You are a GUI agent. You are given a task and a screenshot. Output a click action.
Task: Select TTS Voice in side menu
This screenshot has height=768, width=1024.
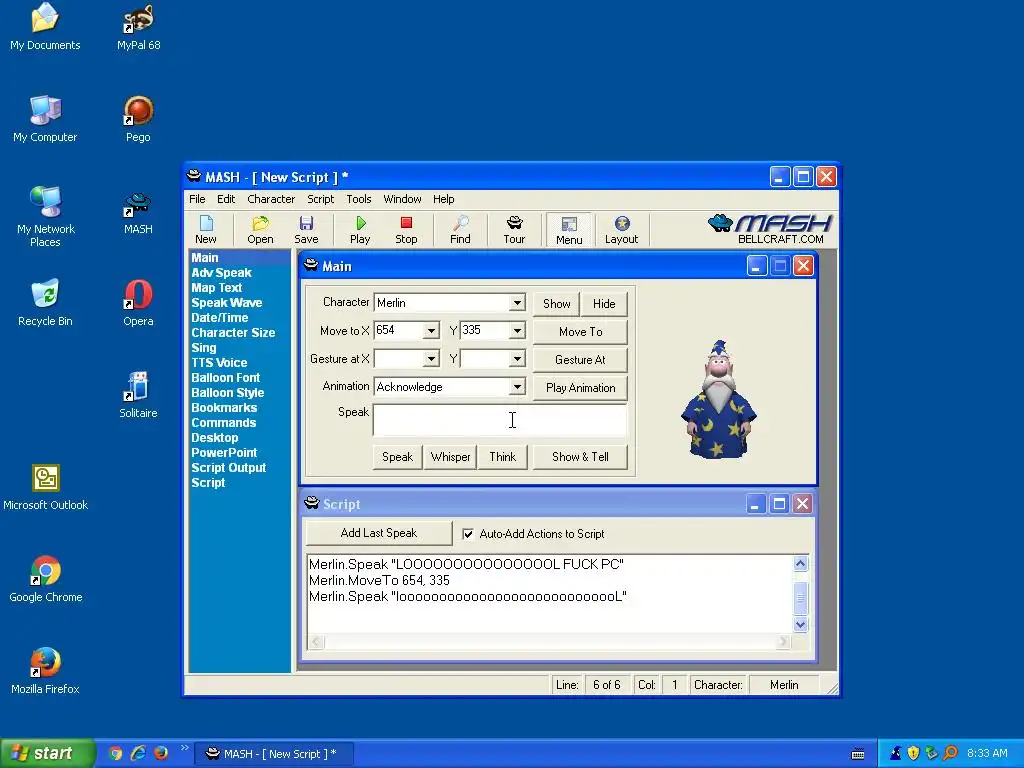pyautogui.click(x=219, y=363)
